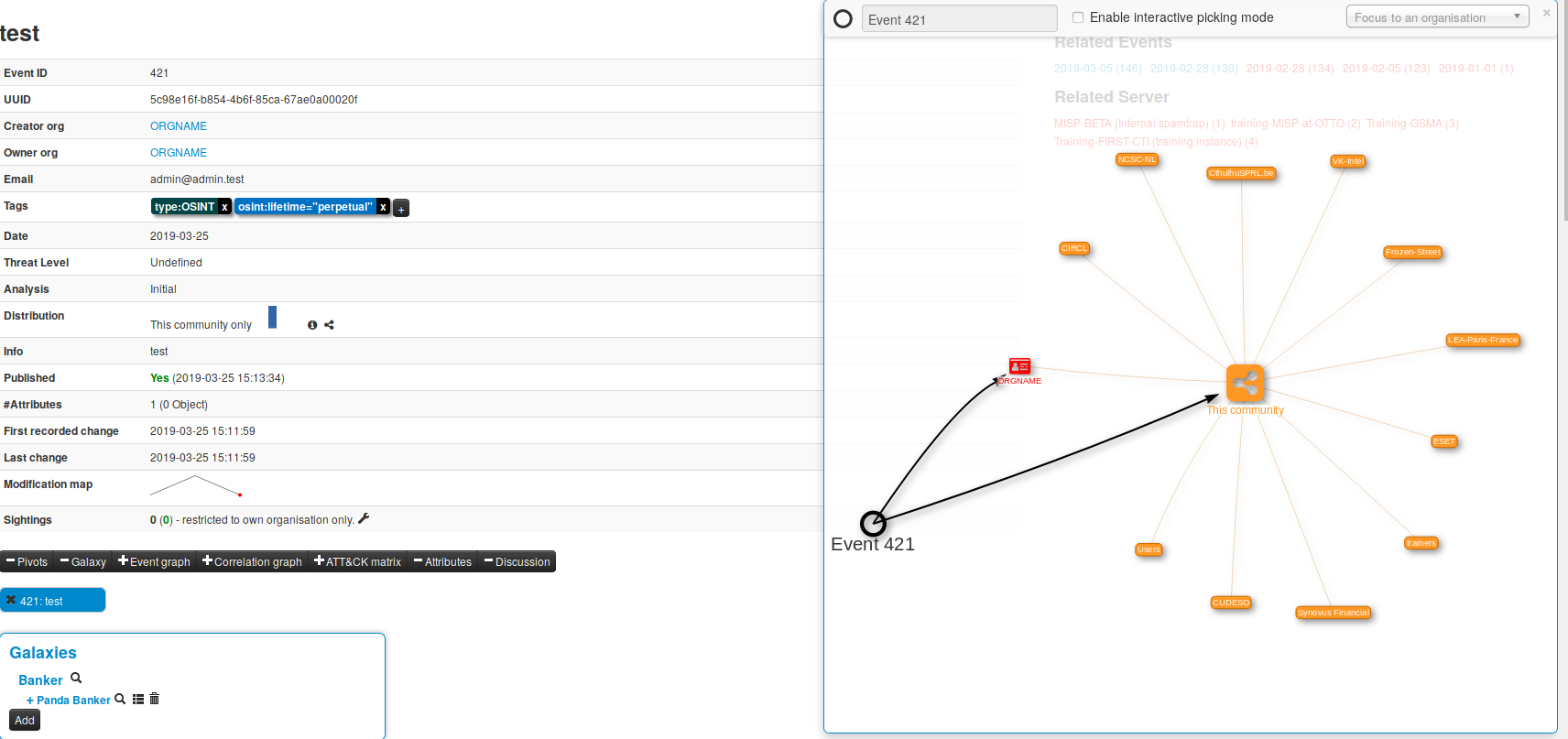Toggle the ATT&CK matrix tab
Image resolution: width=1568 pixels, height=739 pixels.
pyautogui.click(x=357, y=561)
